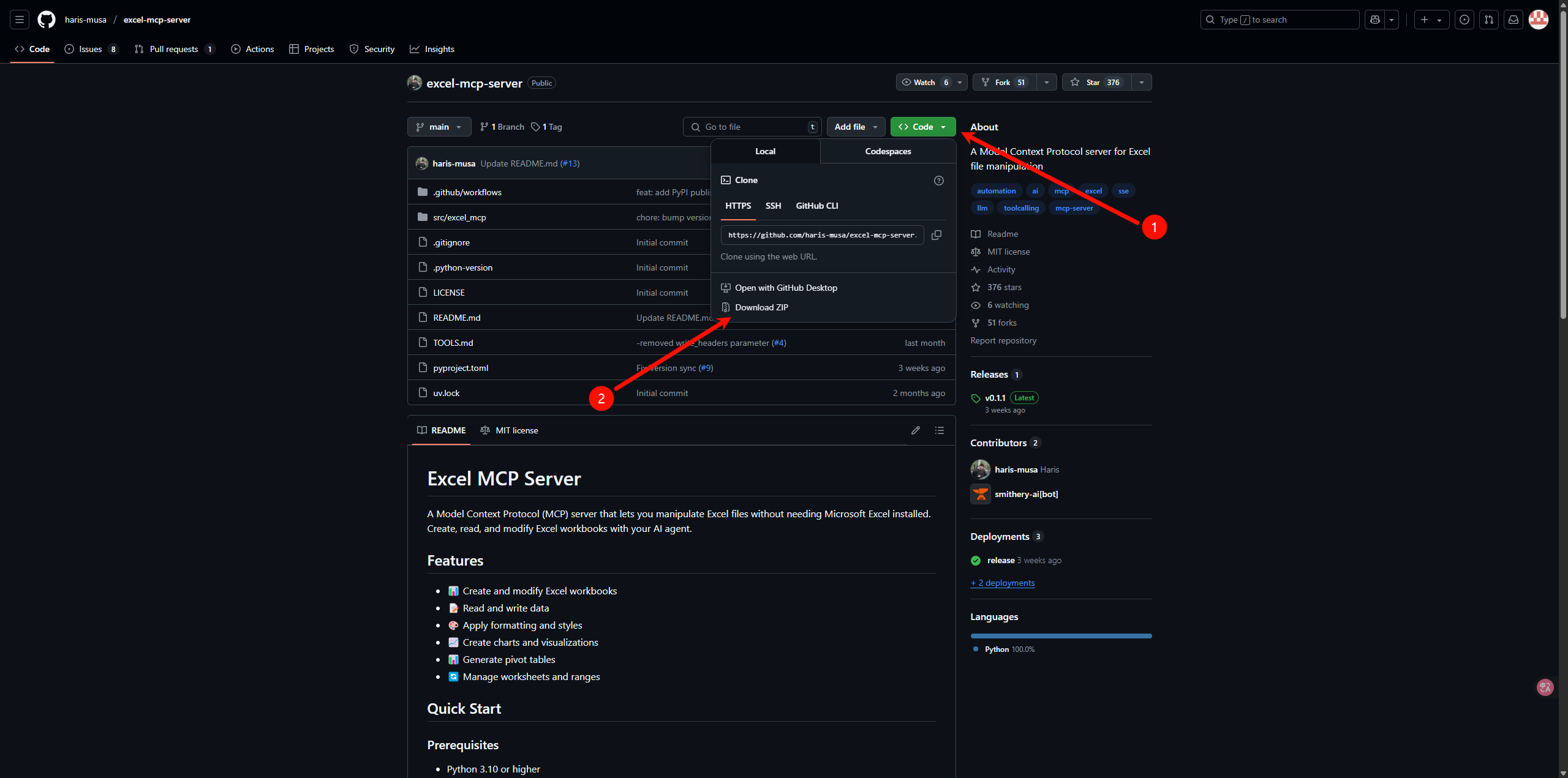This screenshot has height=778, width=1568.
Task: Open the .python-version file
Action: coord(462,267)
